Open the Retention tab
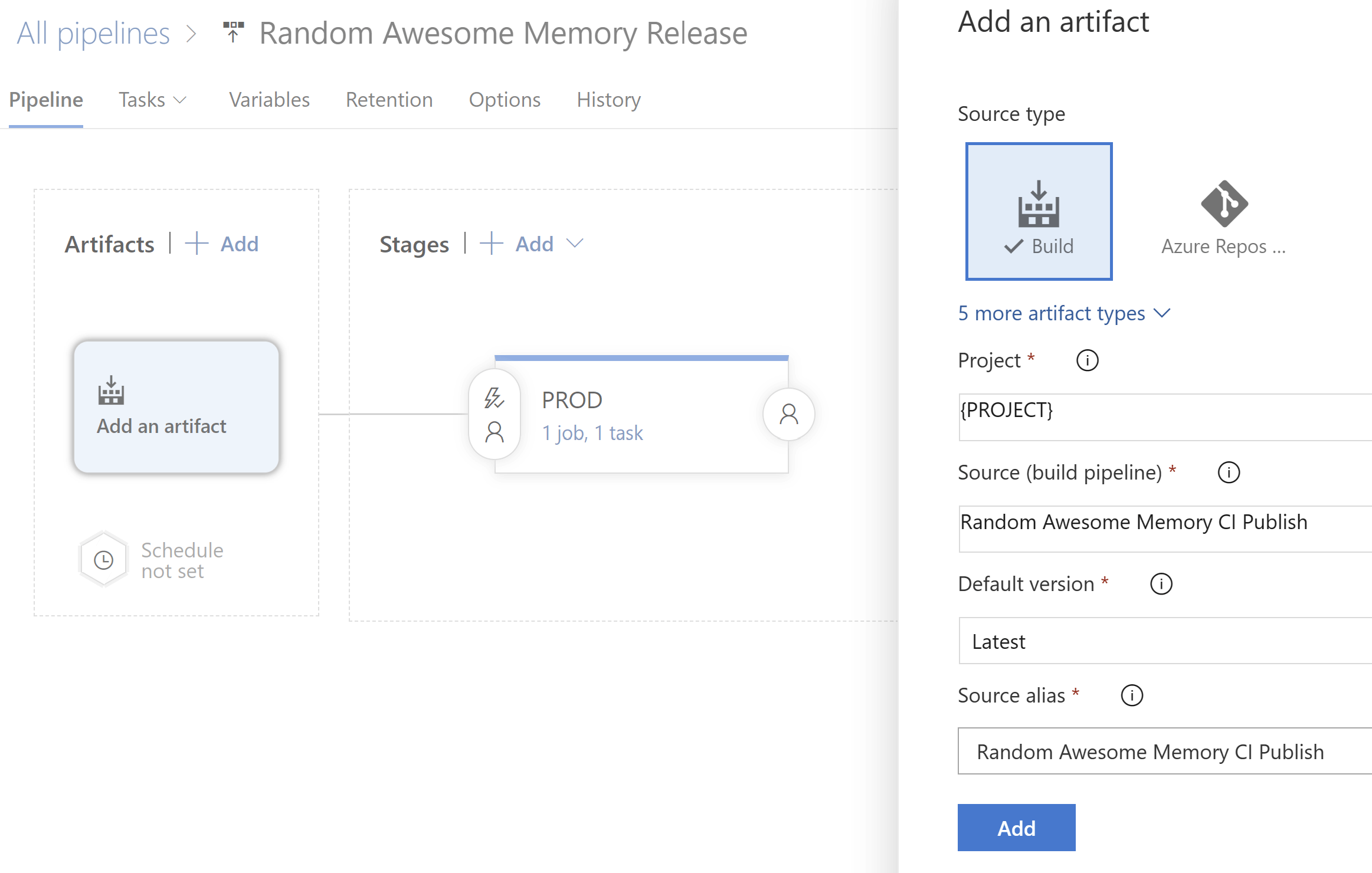 [x=389, y=100]
